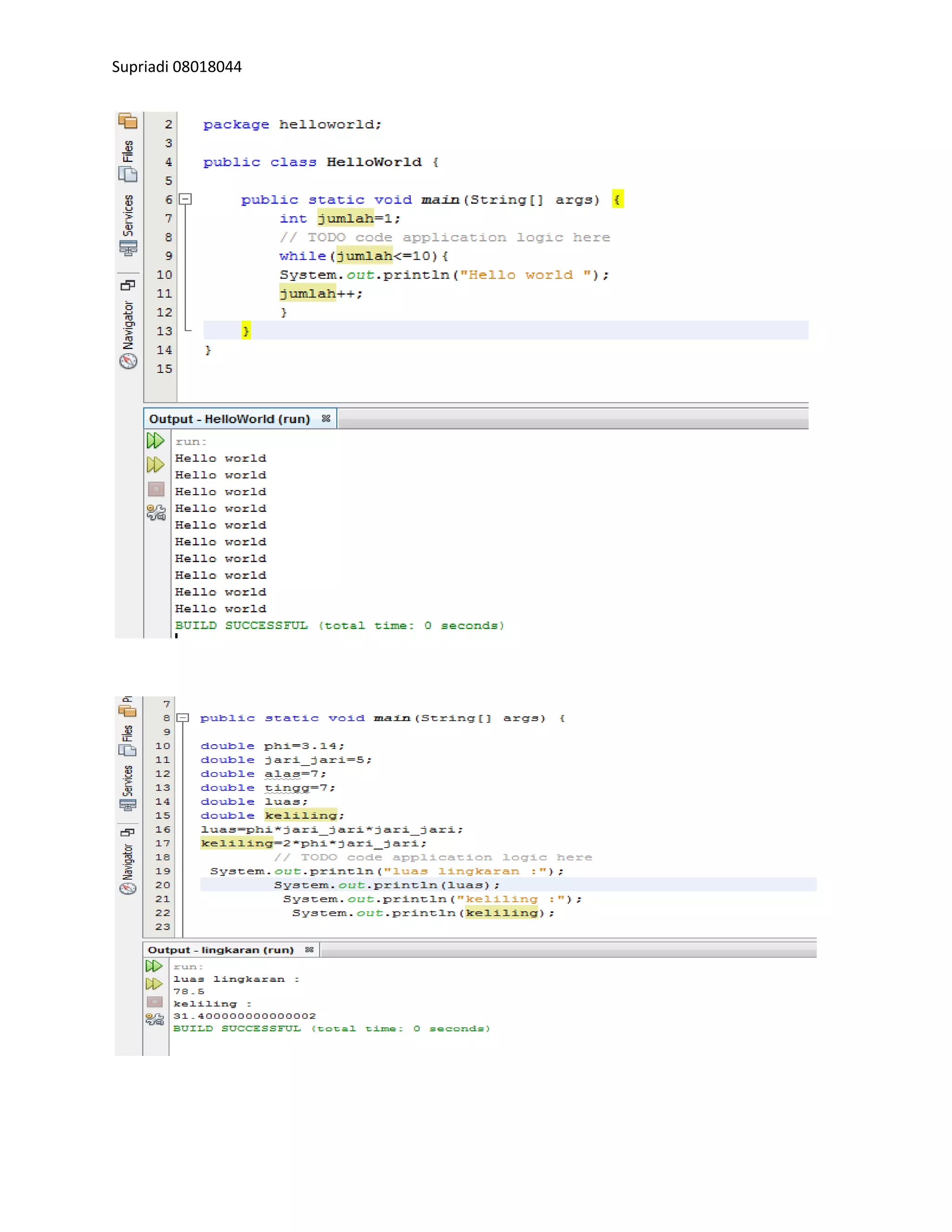Image resolution: width=952 pixels, height=1232 pixels.
Task: Click line number 23 in the lingkaran gutter
Action: 162,927
